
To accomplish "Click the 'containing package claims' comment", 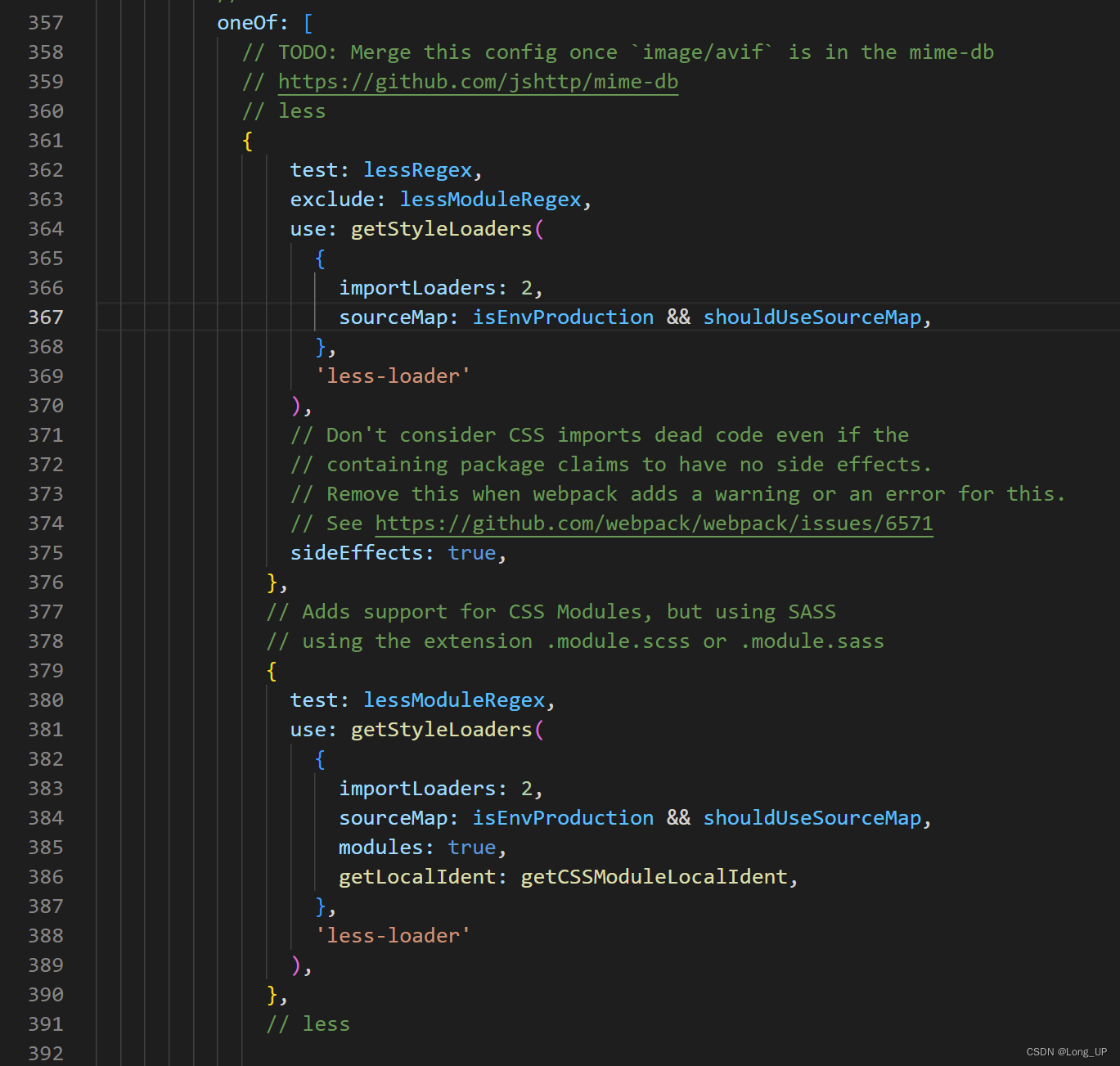I will 611,465.
